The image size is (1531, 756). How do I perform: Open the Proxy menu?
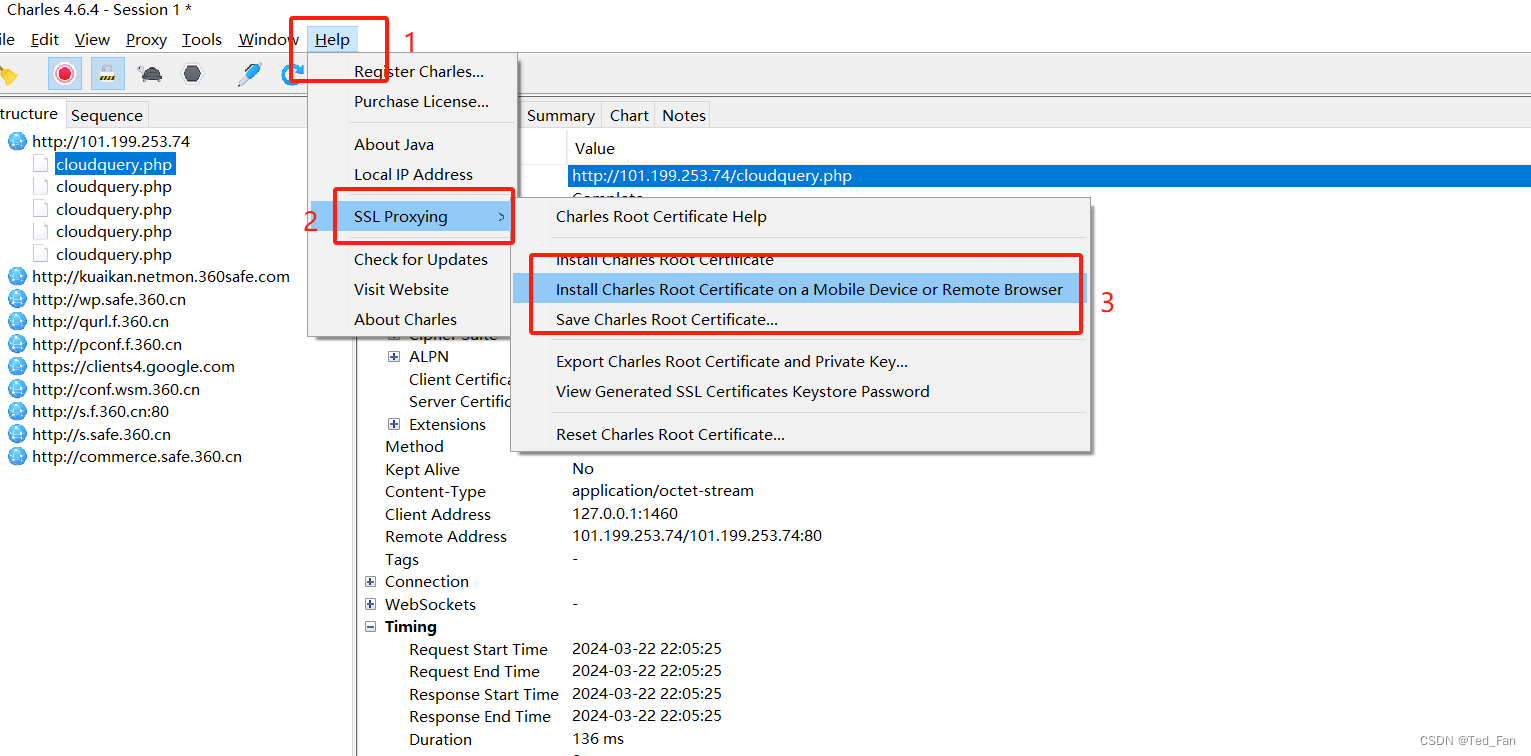point(147,39)
